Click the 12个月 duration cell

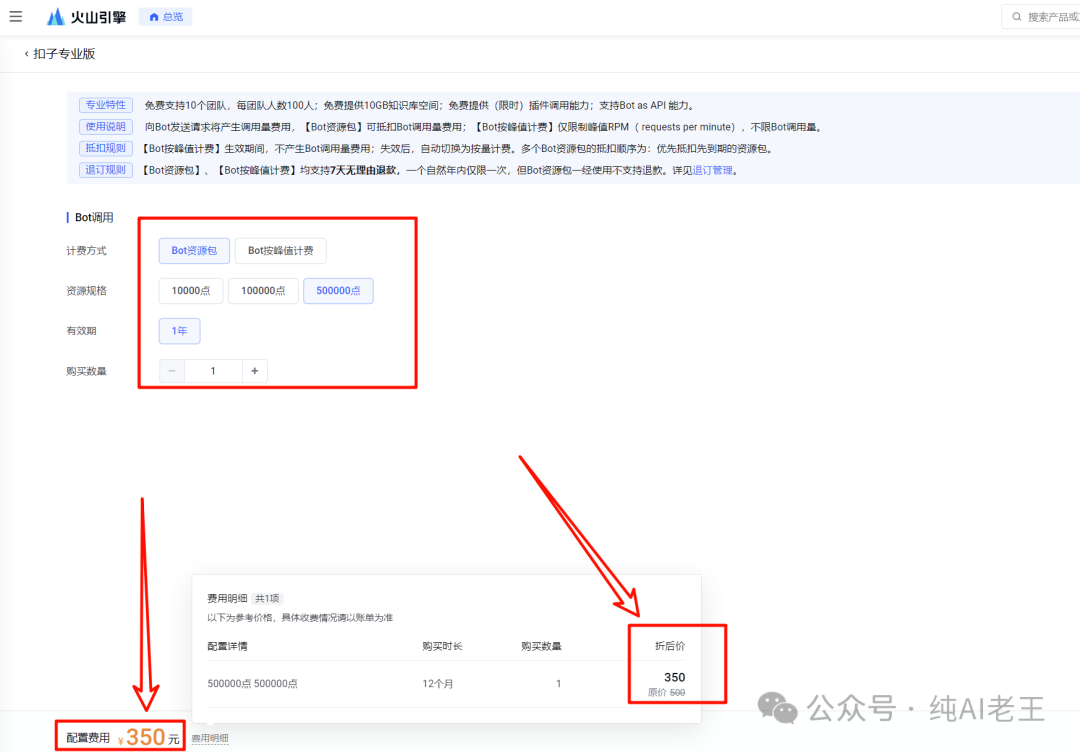coord(438,684)
